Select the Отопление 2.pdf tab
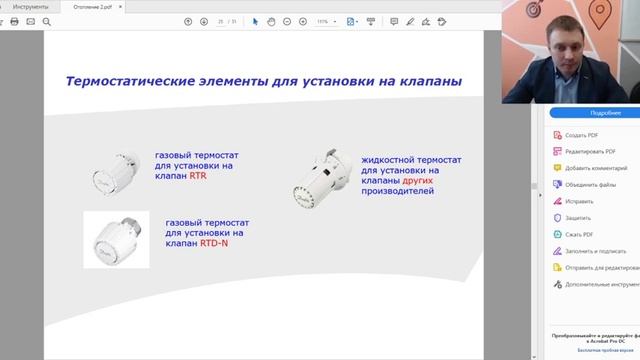This screenshot has width=640, height=360. 92,7
